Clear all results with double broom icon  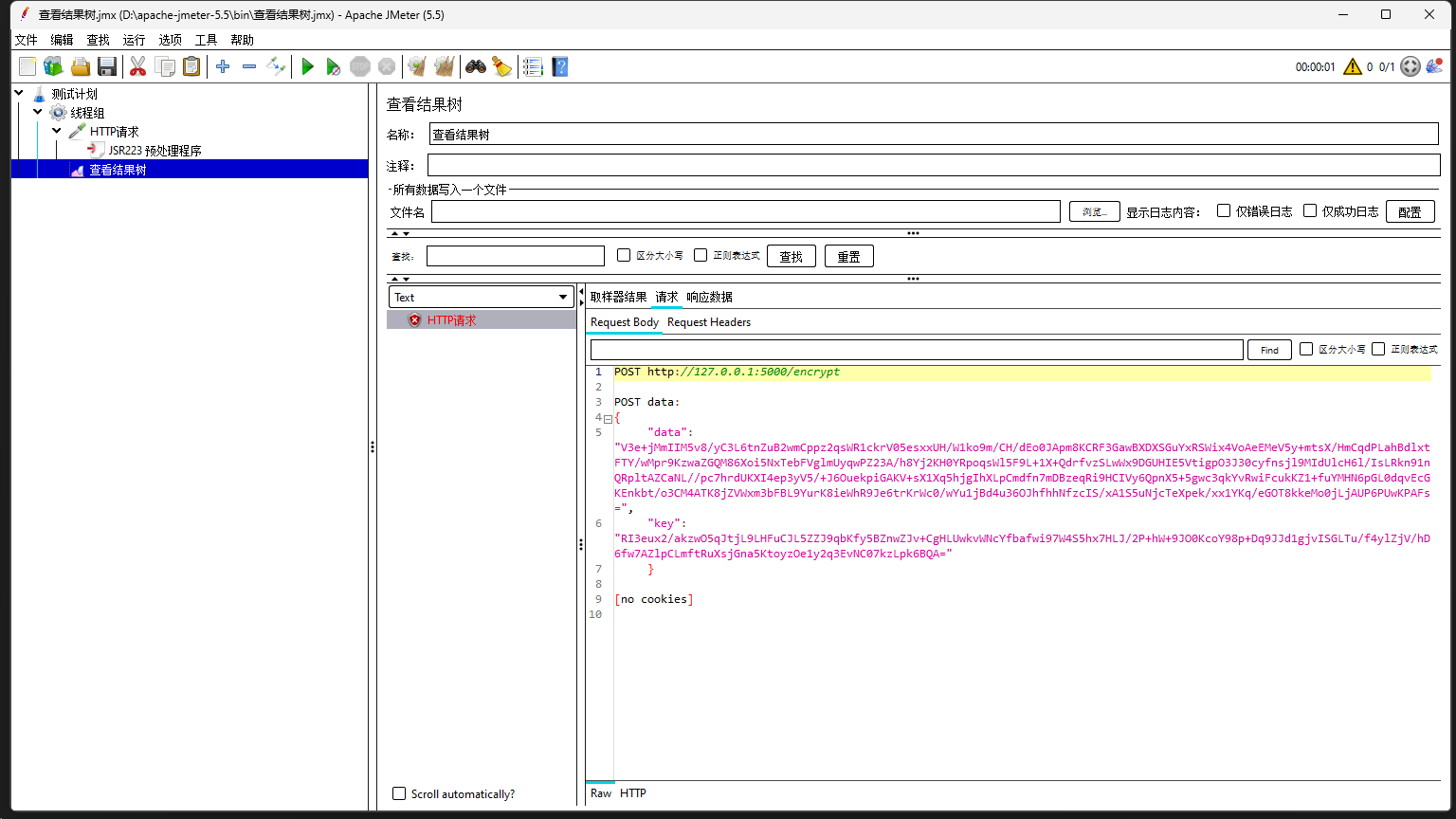pos(444,66)
